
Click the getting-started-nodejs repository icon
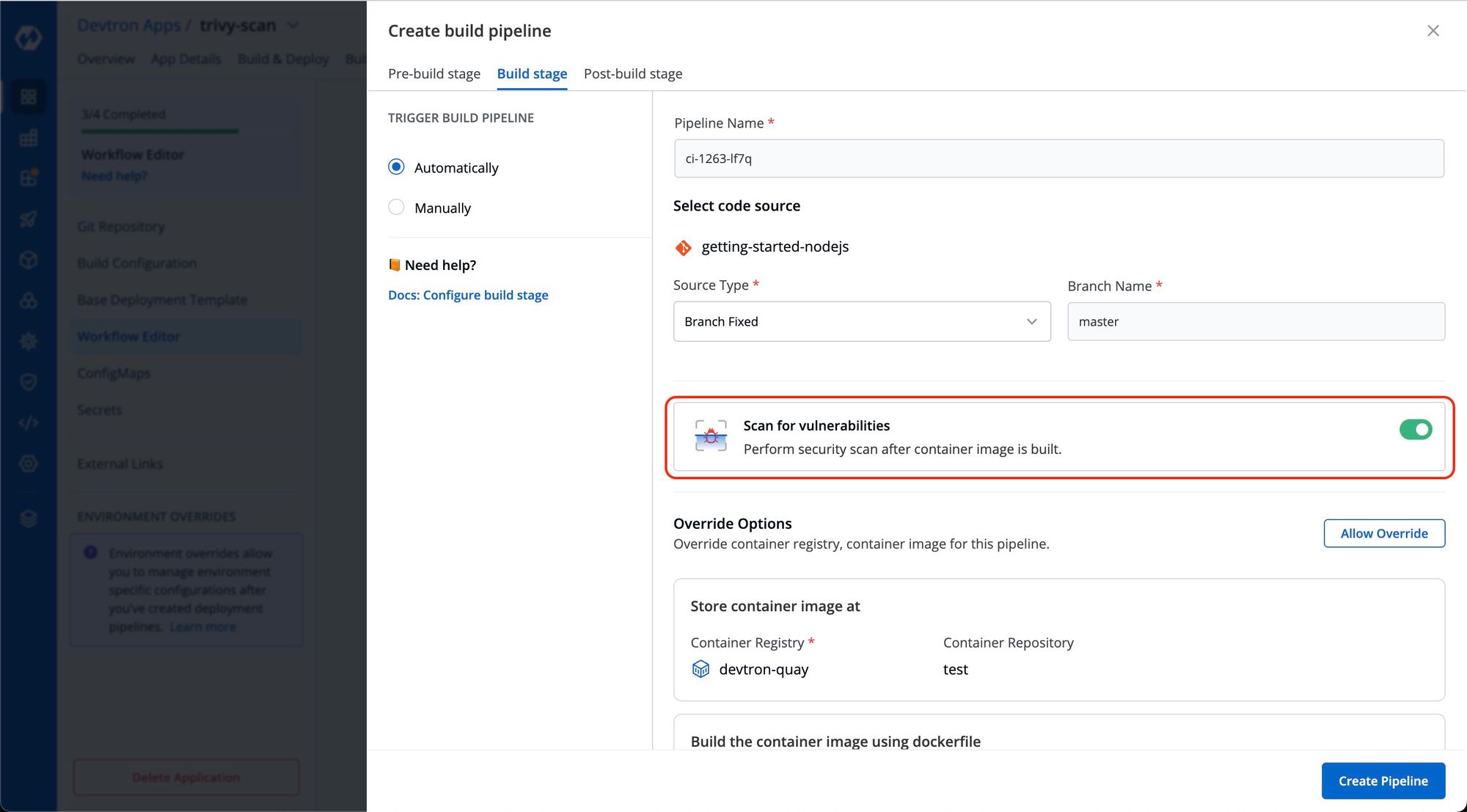(x=682, y=246)
